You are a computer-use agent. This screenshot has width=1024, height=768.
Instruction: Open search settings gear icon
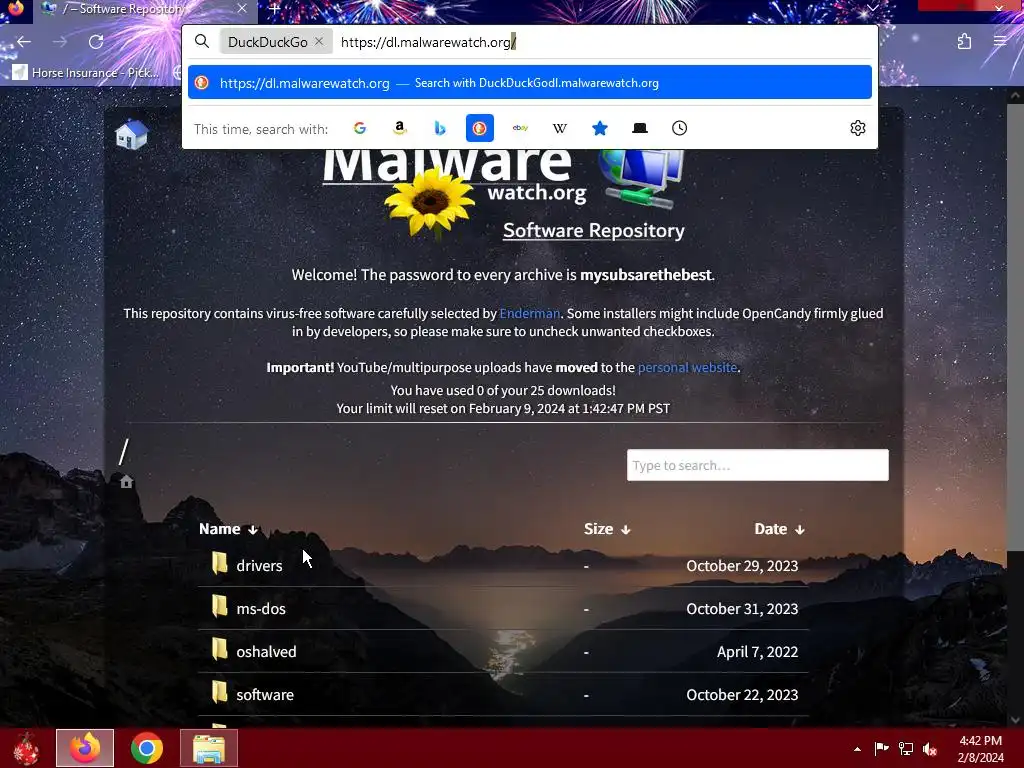pos(857,128)
